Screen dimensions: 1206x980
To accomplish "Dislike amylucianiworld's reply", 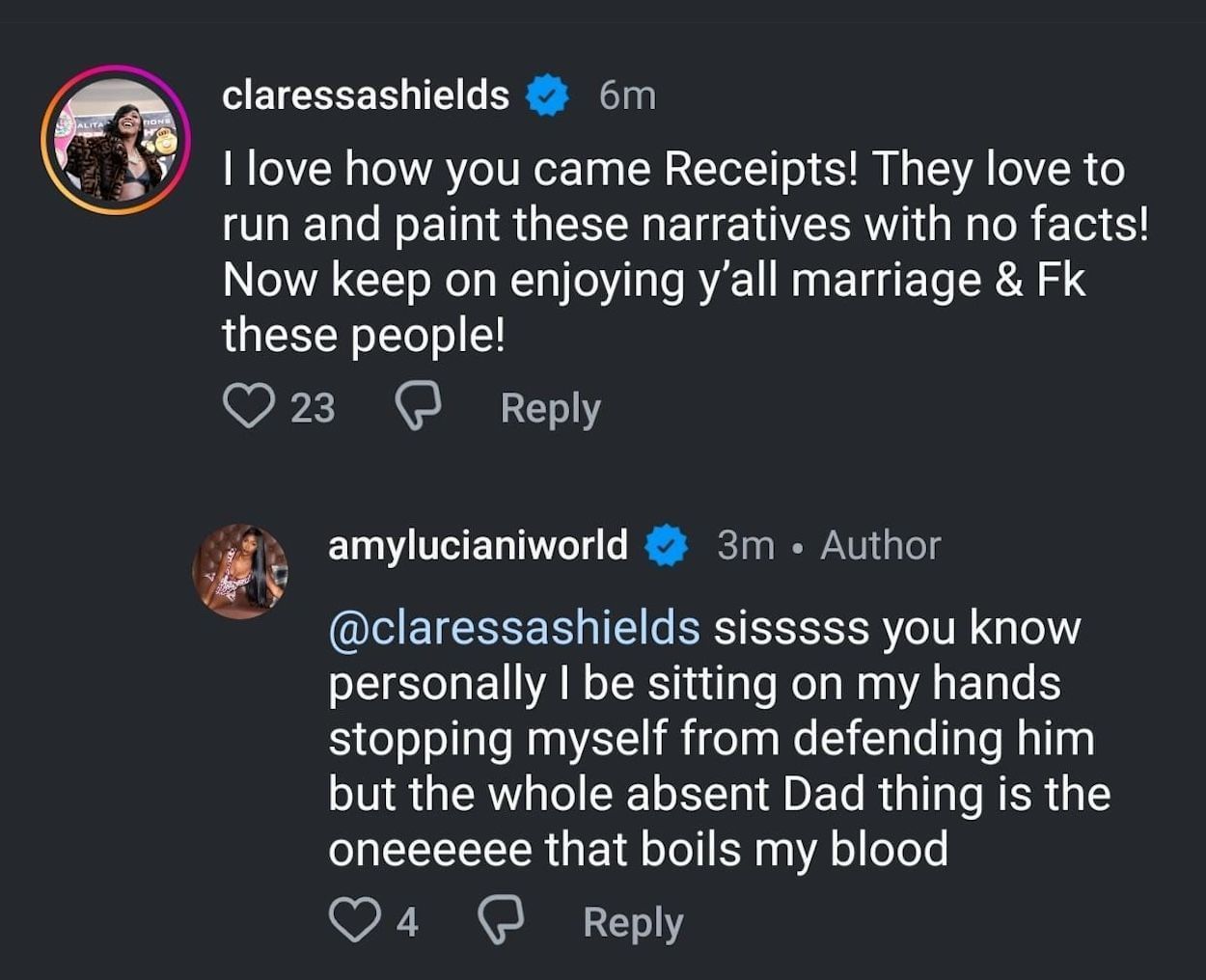I will [502, 920].
